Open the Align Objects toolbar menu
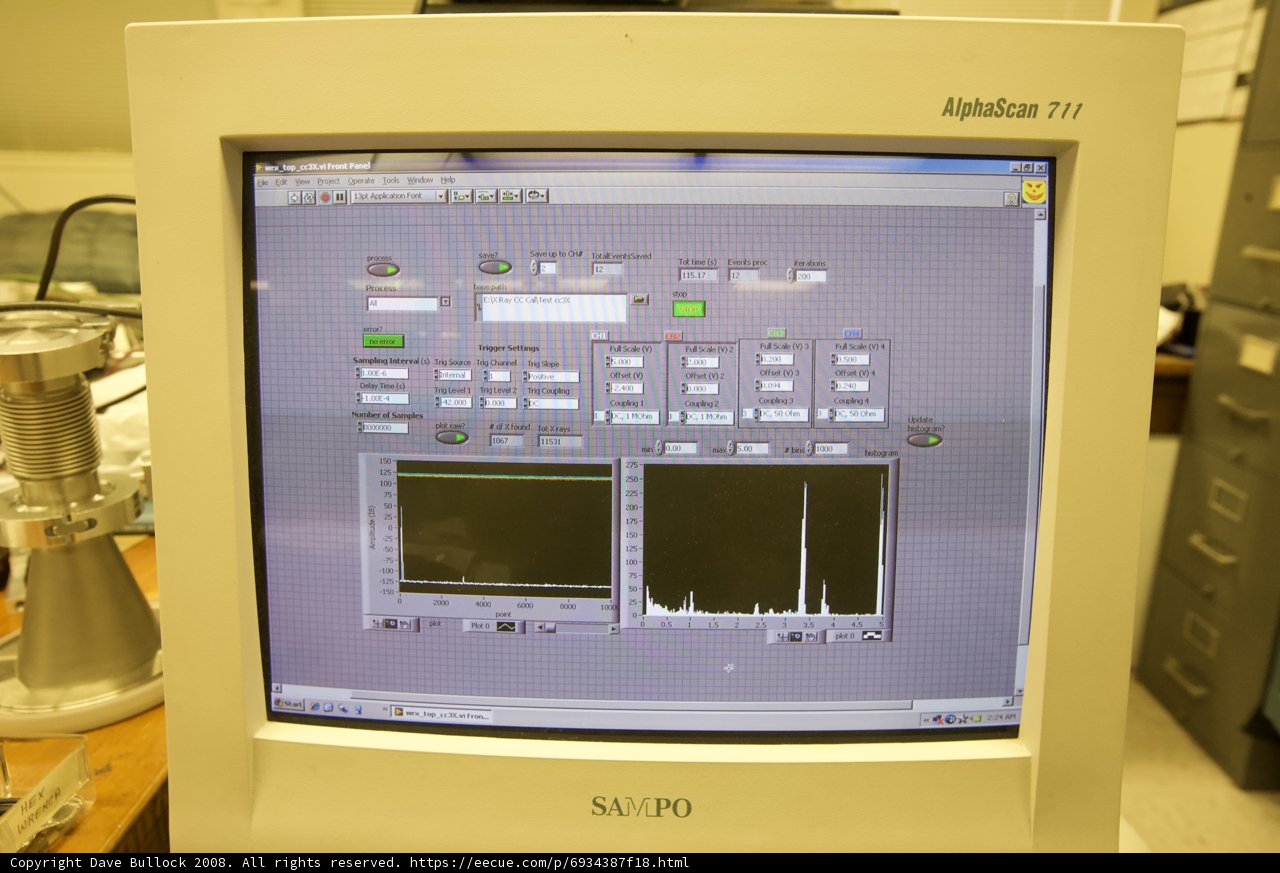Image resolution: width=1280 pixels, height=873 pixels. point(461,196)
